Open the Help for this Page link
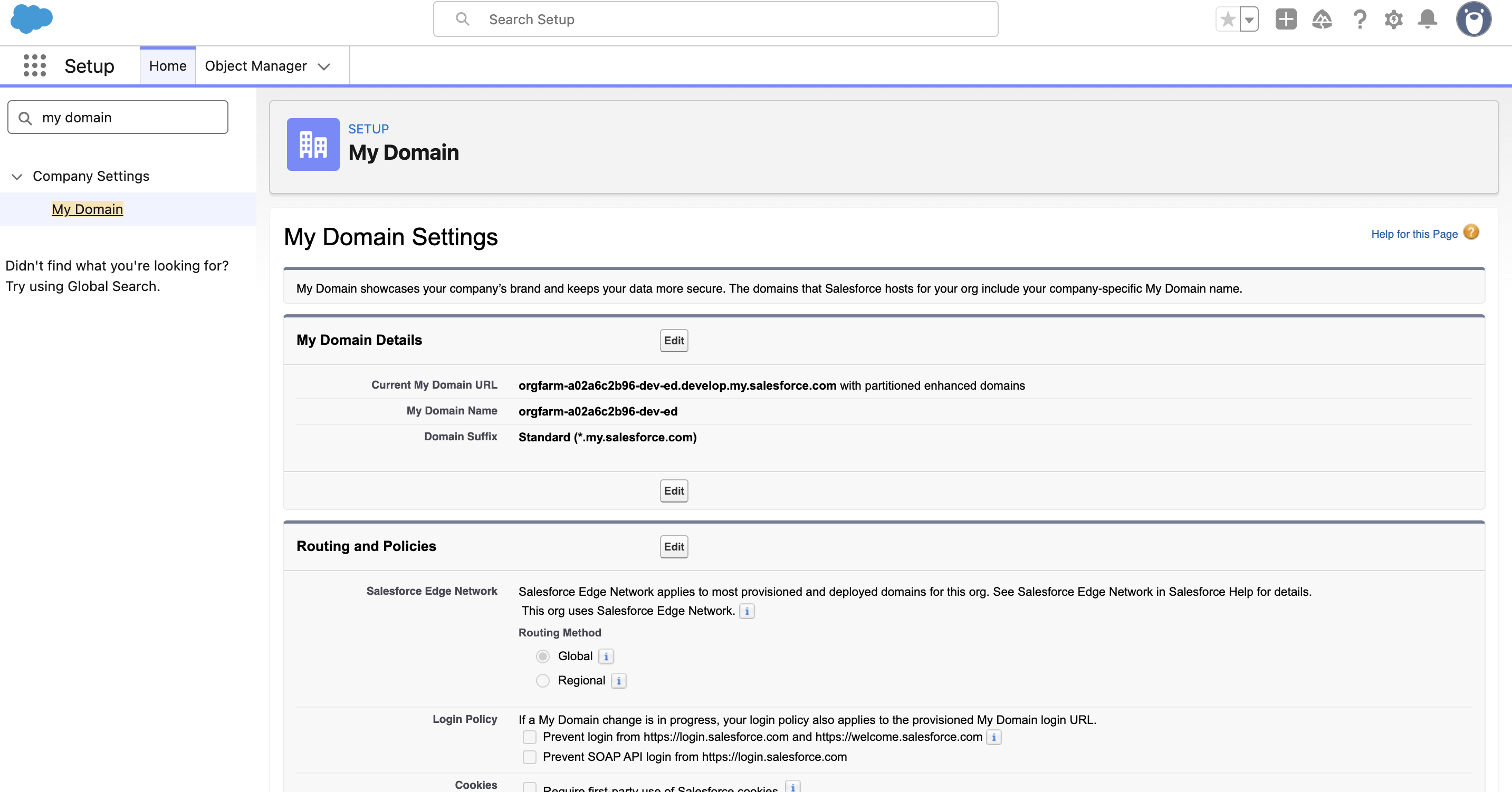This screenshot has width=1512, height=792. coord(1414,234)
